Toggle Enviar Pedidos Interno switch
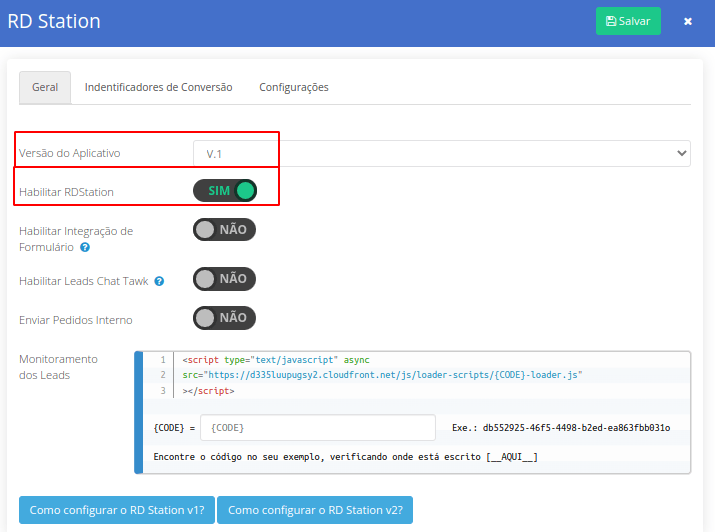This screenshot has width=715, height=532. [x=225, y=317]
